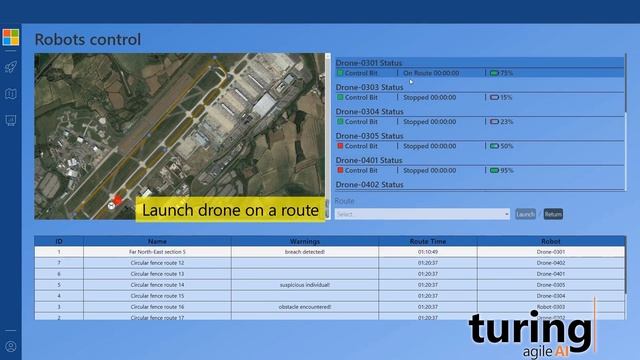Click Drone-0402 in Robot column
The image size is (640, 360).
pos(551,263)
